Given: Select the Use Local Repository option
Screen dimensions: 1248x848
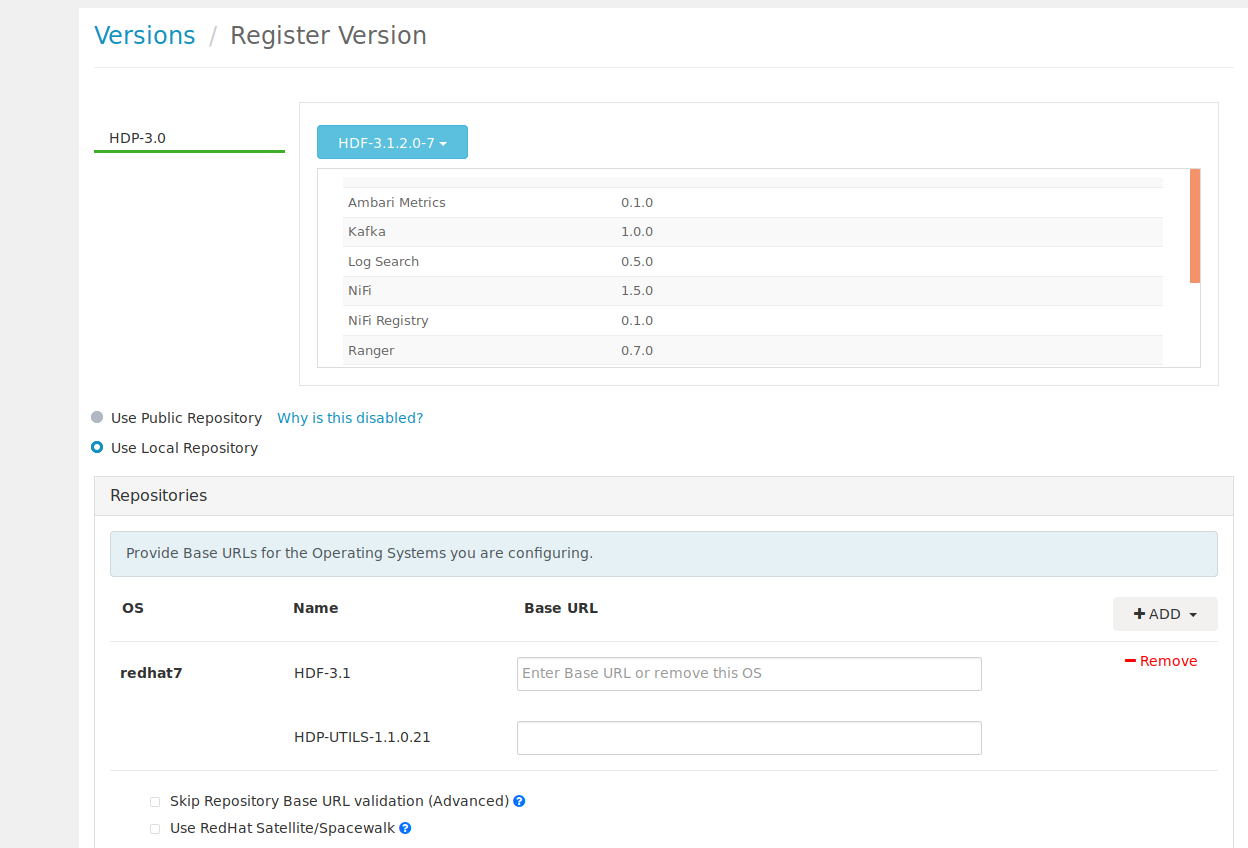Looking at the screenshot, I should point(96,447).
